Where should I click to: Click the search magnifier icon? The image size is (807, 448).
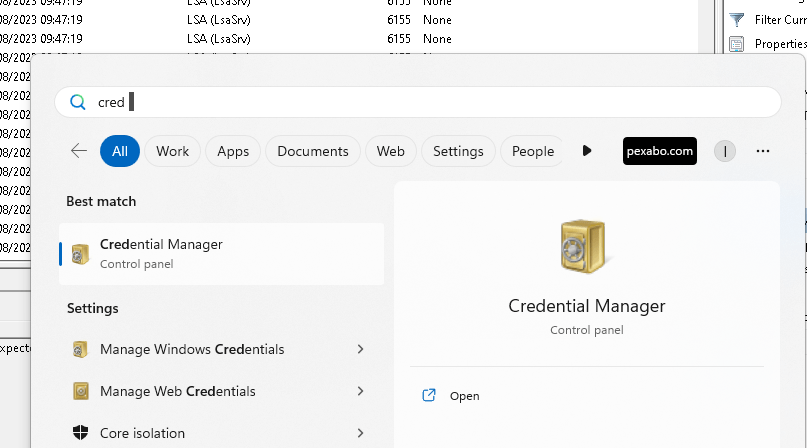78,102
